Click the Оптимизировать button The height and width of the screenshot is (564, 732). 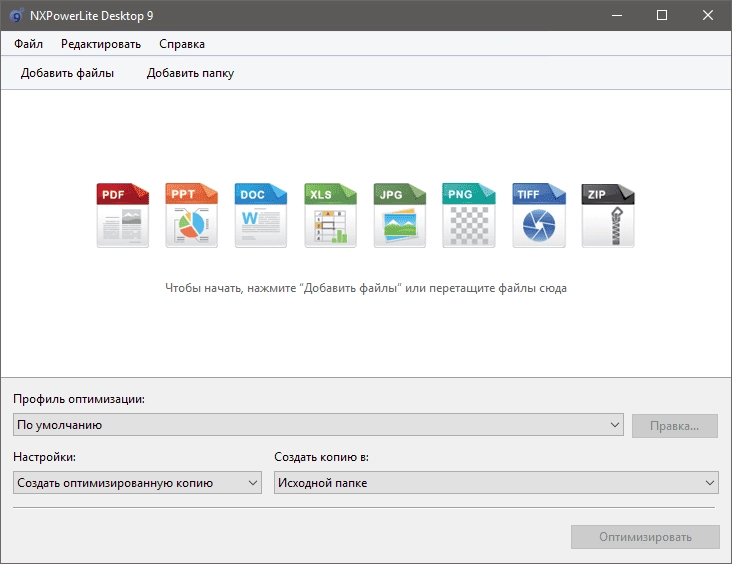pyautogui.click(x=645, y=537)
